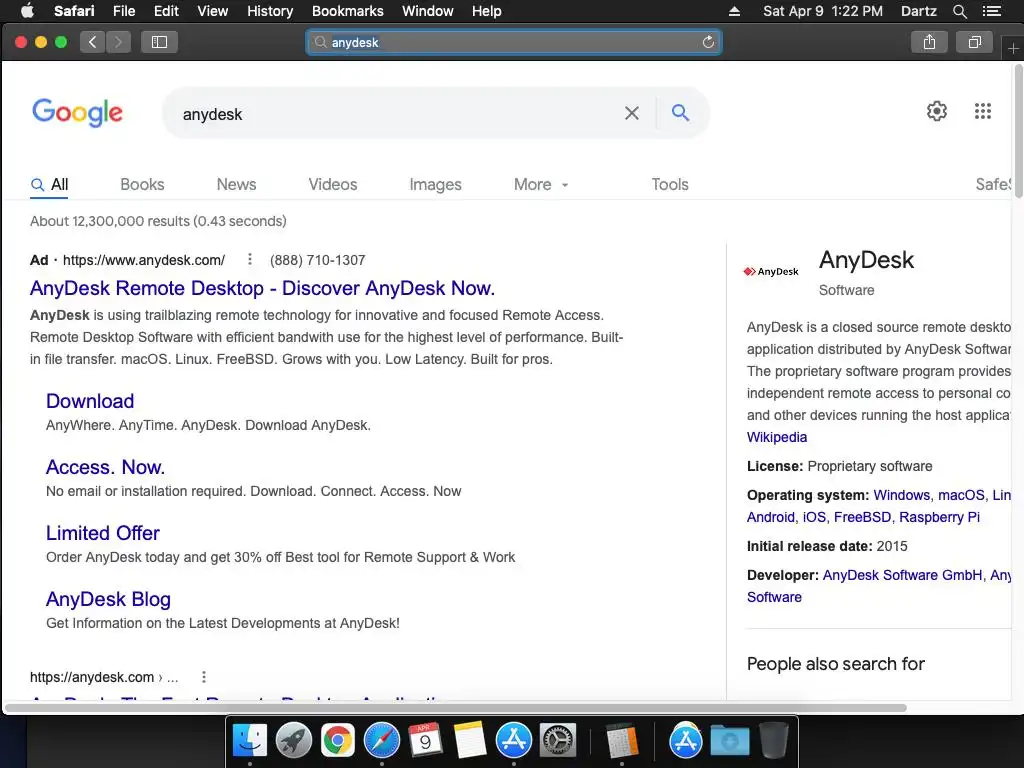Open the three-dot menu beside the ad URL
Image resolution: width=1024 pixels, height=768 pixels.
tap(249, 259)
